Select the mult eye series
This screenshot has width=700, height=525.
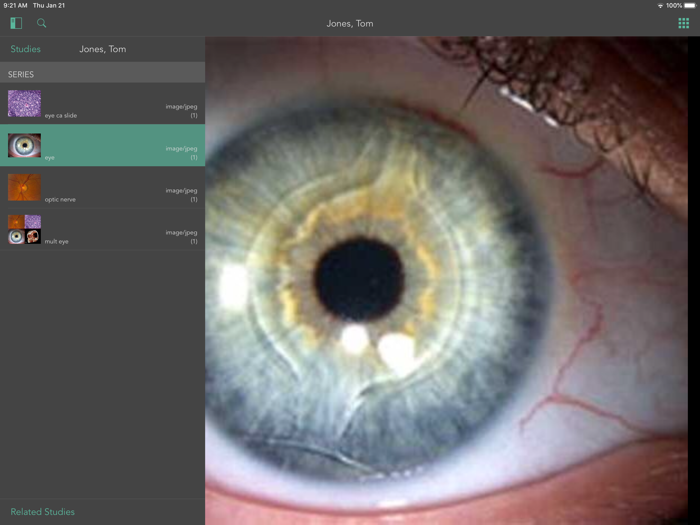pyautogui.click(x=103, y=229)
